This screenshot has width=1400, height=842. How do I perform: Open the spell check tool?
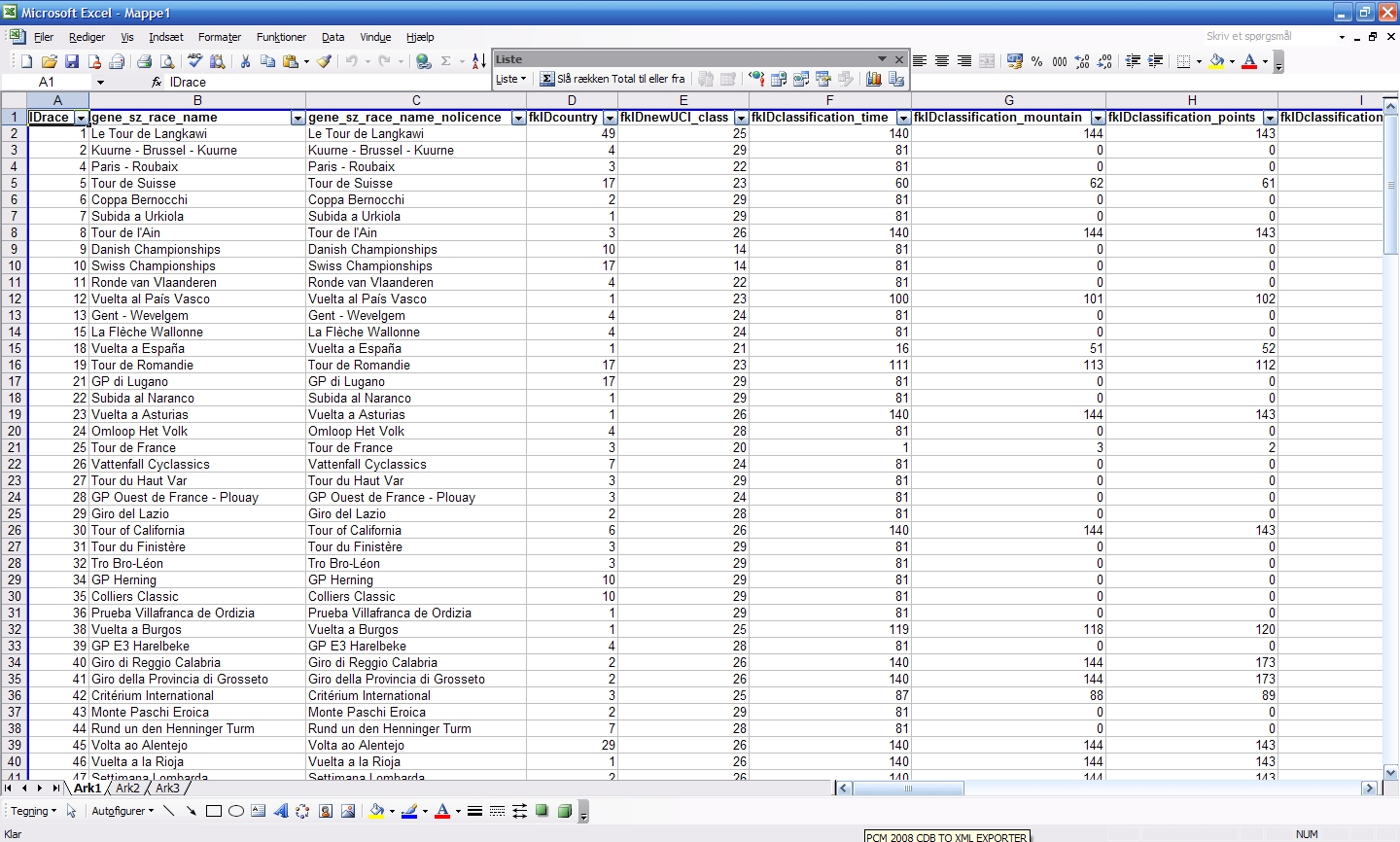[195, 61]
